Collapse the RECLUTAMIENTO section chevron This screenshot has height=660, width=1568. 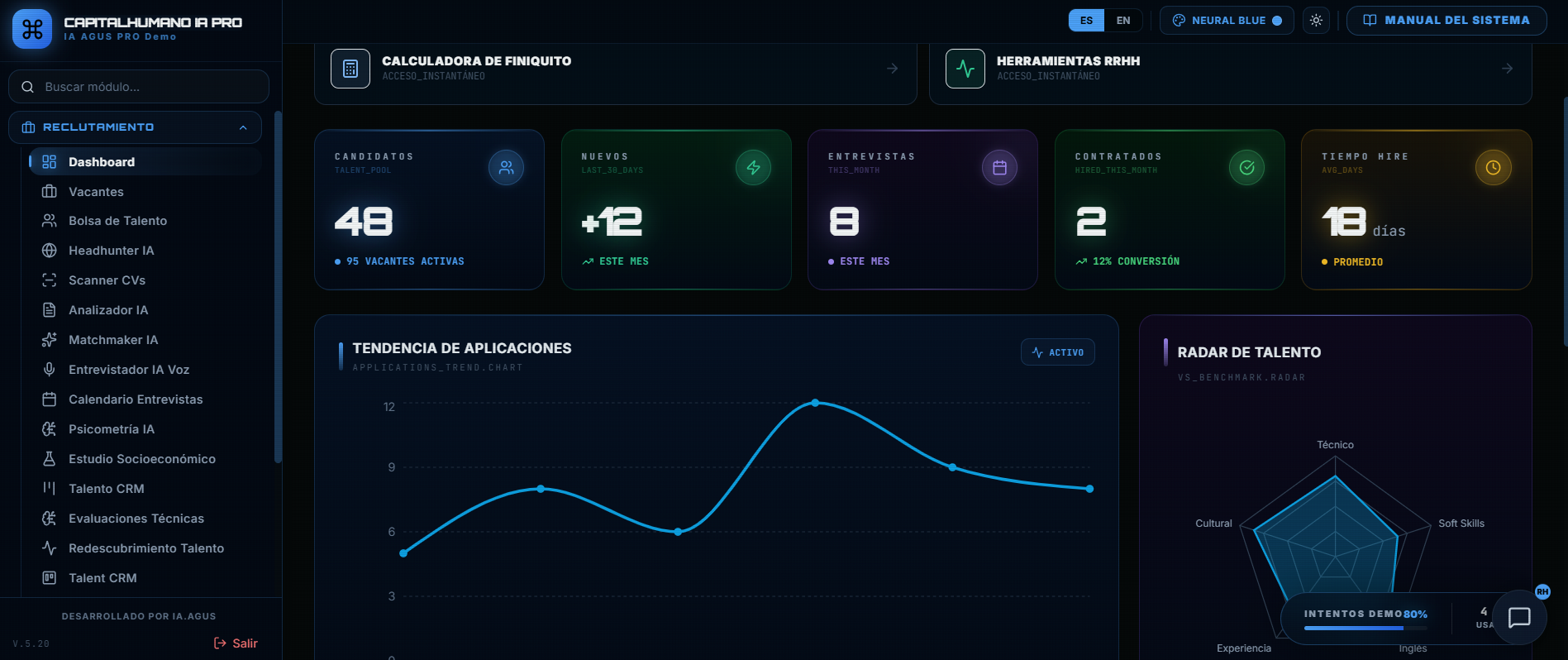point(243,127)
